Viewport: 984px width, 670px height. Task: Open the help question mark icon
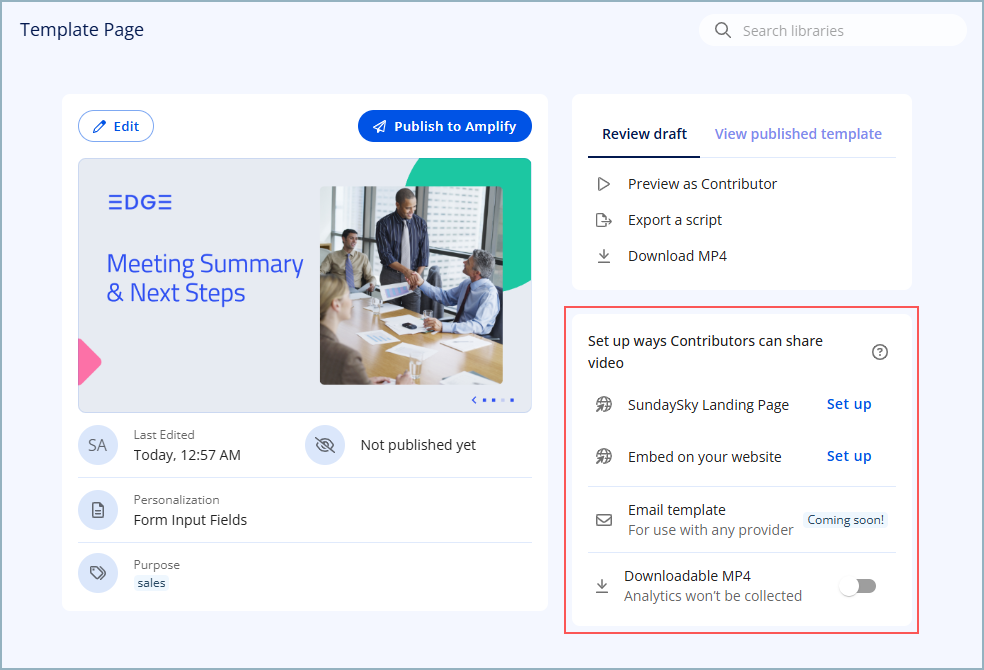(x=880, y=352)
